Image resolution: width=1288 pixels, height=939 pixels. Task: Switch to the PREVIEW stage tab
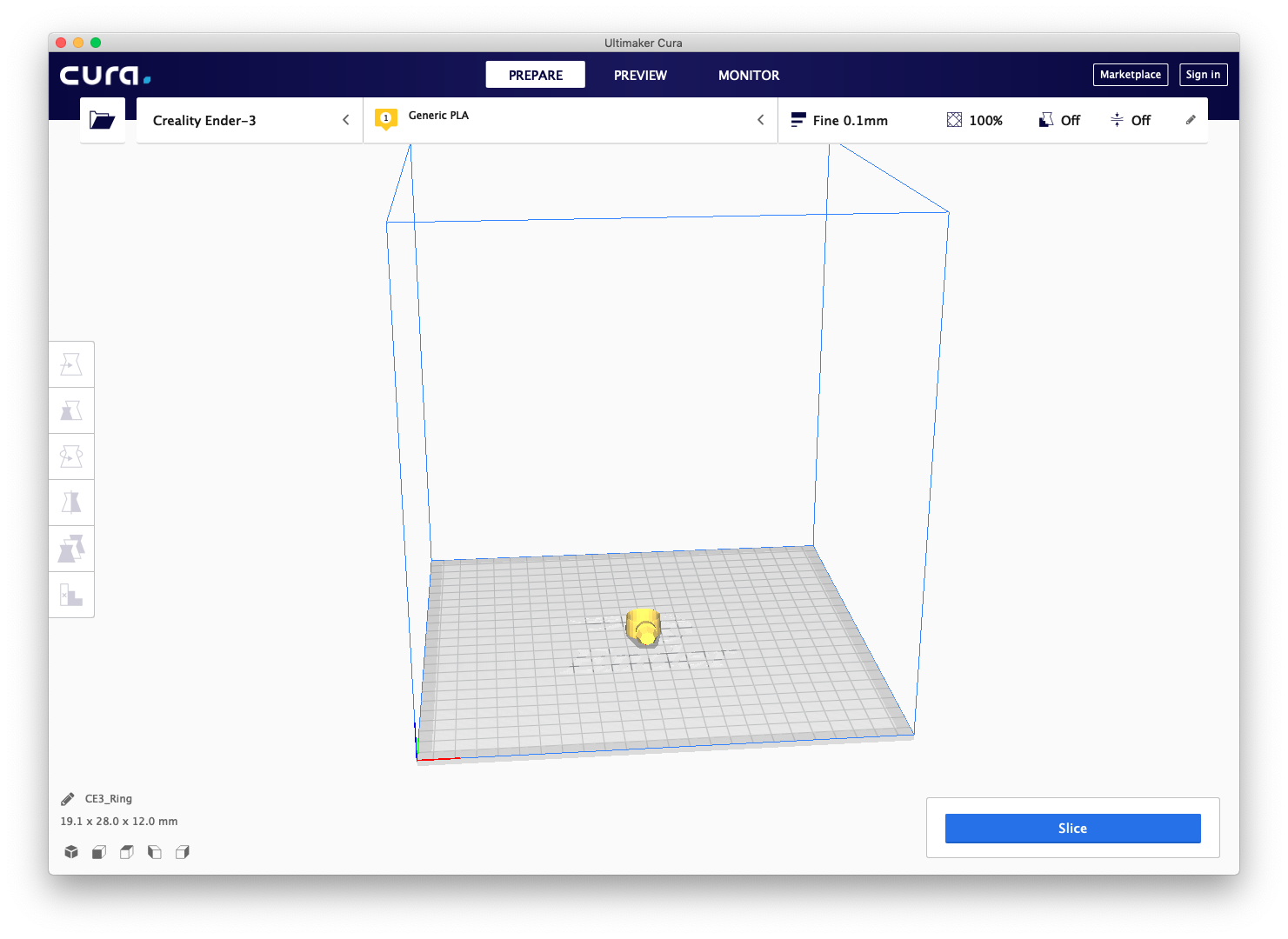(x=640, y=75)
